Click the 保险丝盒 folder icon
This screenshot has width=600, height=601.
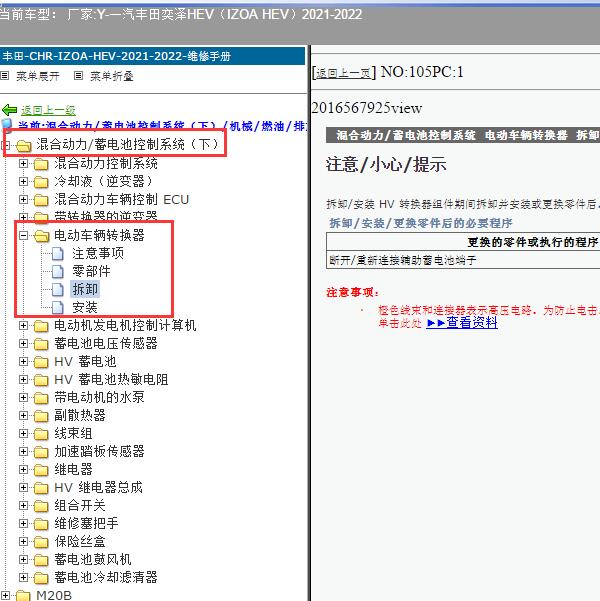pos(41,542)
